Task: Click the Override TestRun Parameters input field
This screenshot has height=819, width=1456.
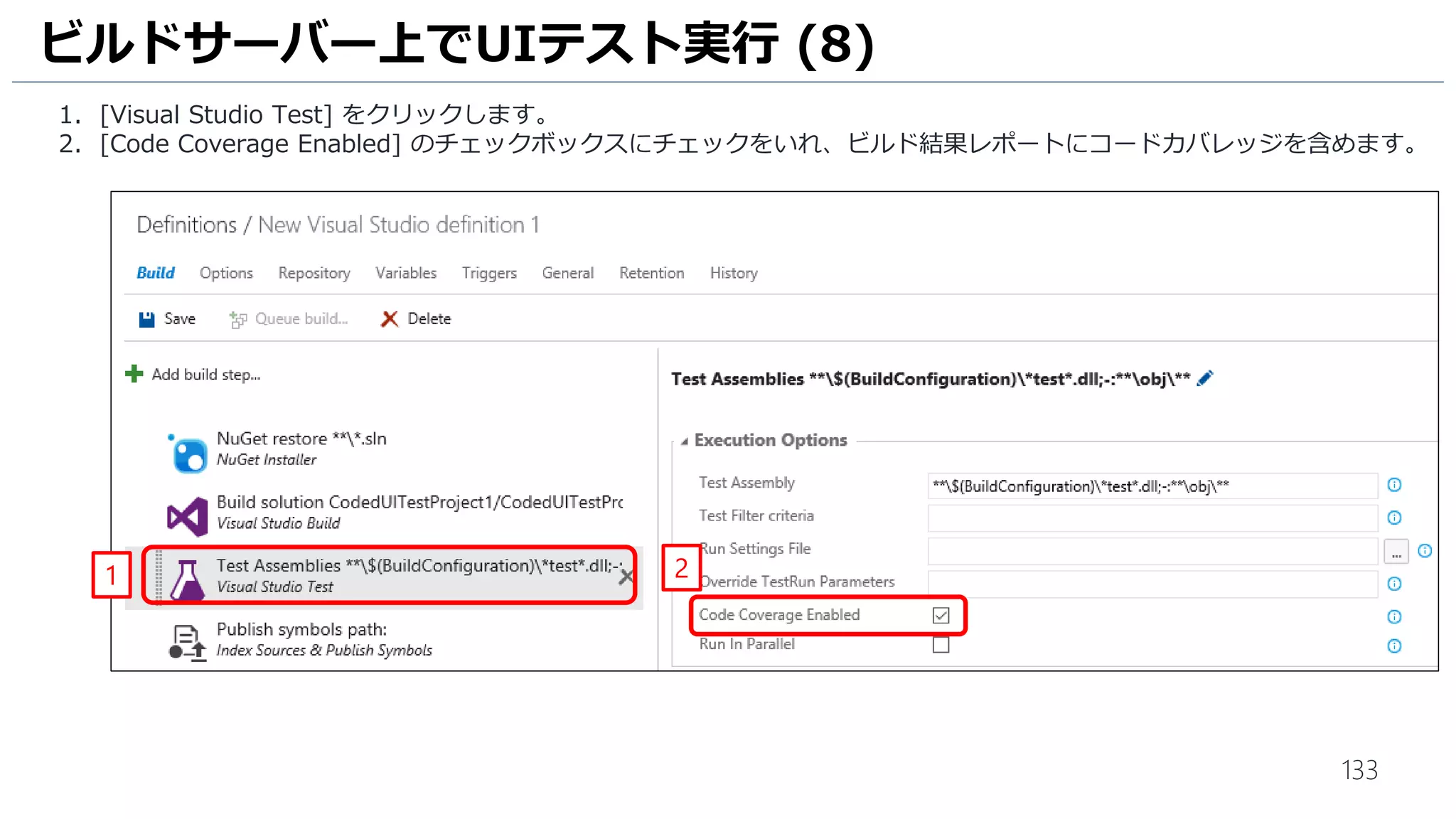Action: tap(1152, 584)
